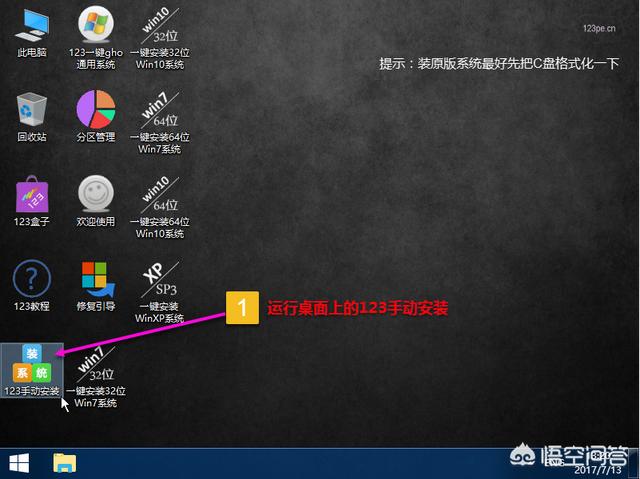Open File Explorer from the taskbar

tap(65, 462)
